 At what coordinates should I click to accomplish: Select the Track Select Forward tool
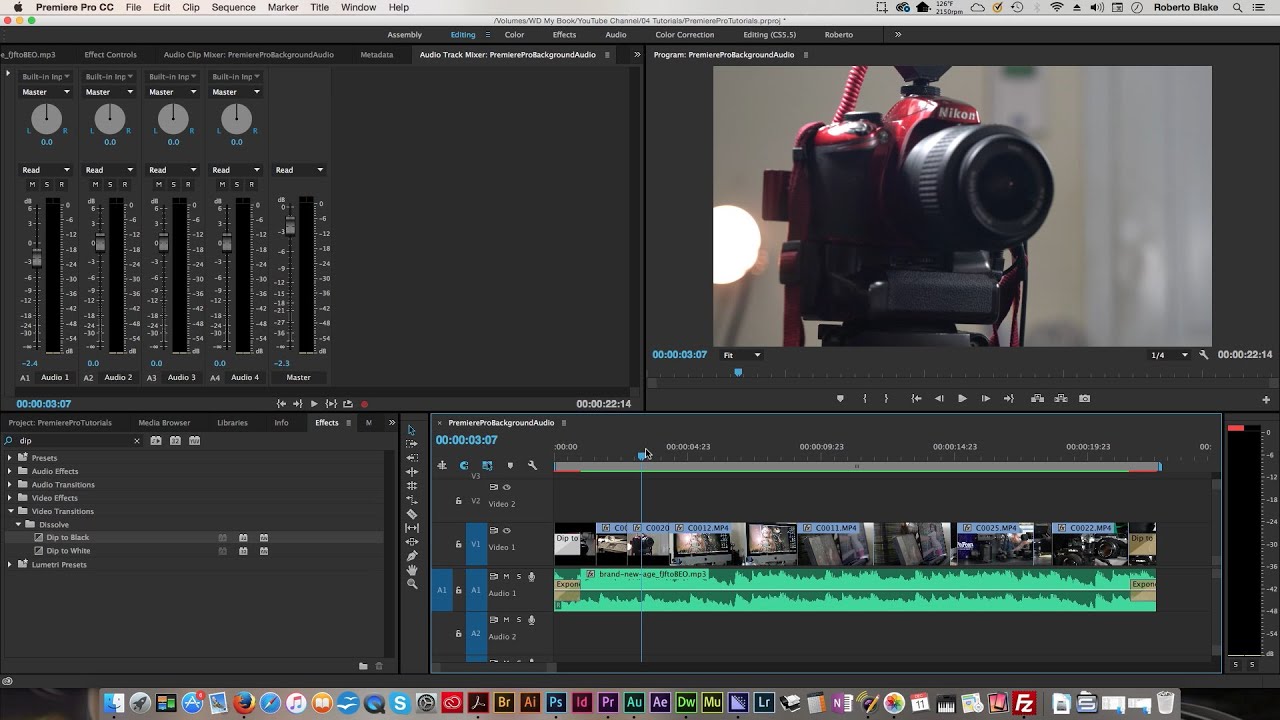tap(412, 444)
